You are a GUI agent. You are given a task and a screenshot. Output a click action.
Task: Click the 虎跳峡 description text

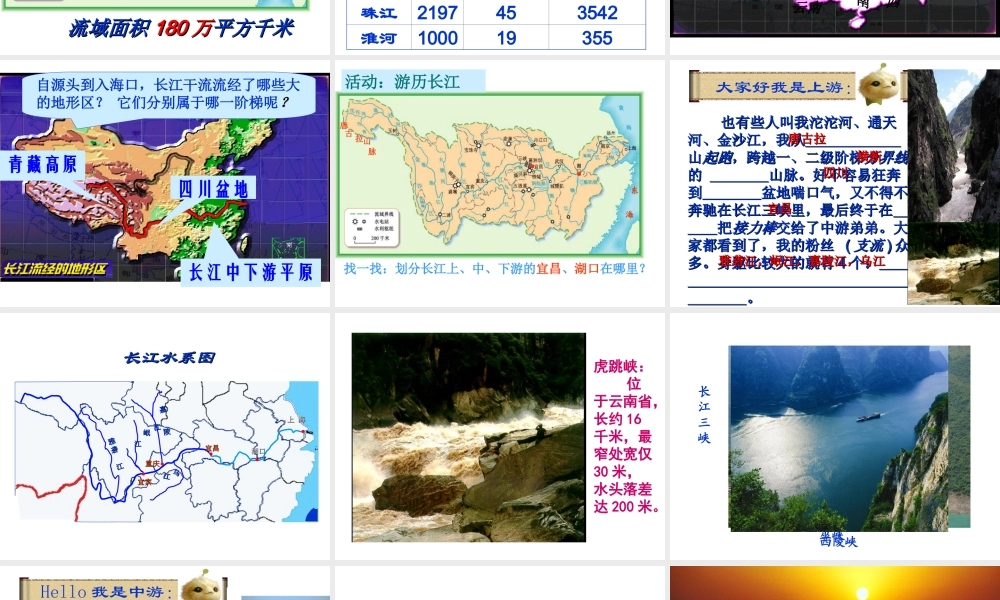(x=626, y=437)
